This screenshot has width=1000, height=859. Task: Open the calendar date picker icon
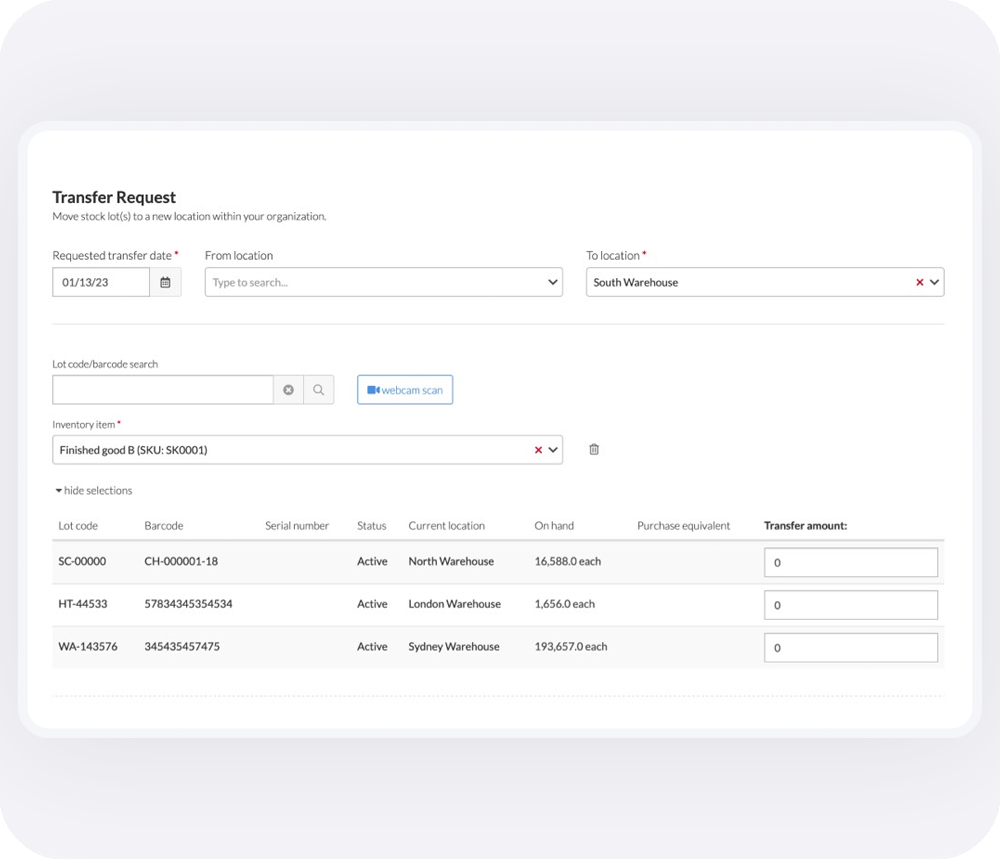(165, 282)
